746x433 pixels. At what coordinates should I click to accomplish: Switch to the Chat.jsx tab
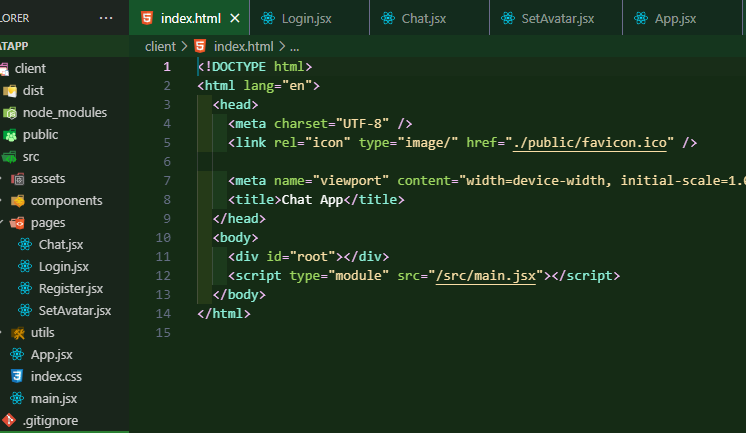[429, 18]
